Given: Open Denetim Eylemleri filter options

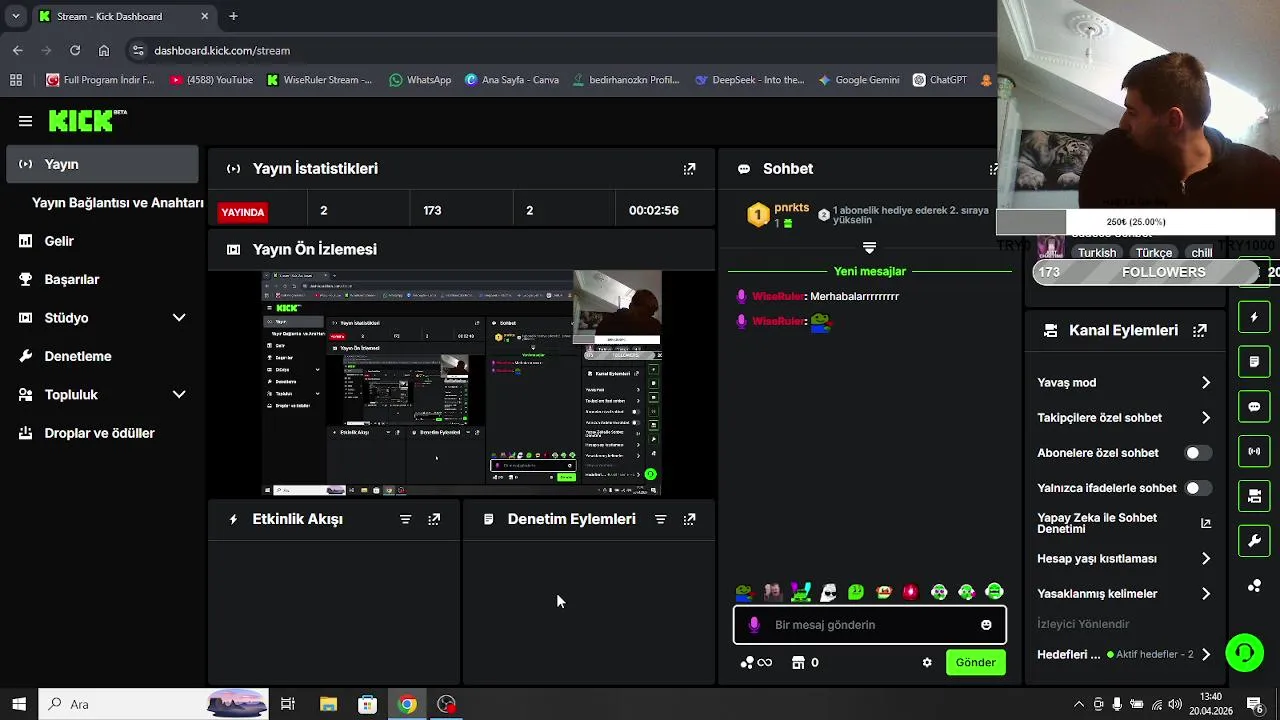Looking at the screenshot, I should (660, 519).
